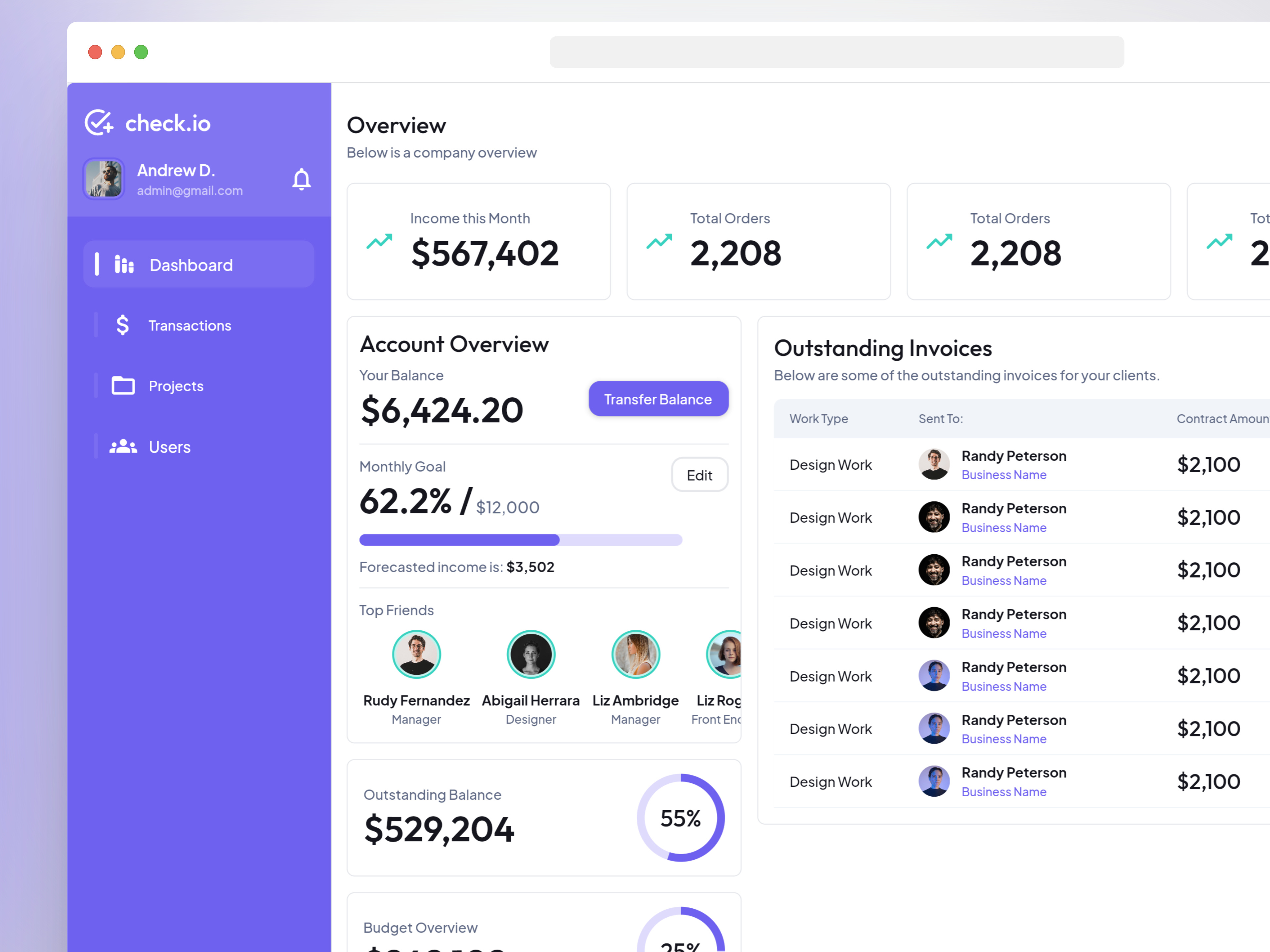Click the 55% Outstanding Balance donut chart
Screen dimensions: 1270x952
click(680, 817)
